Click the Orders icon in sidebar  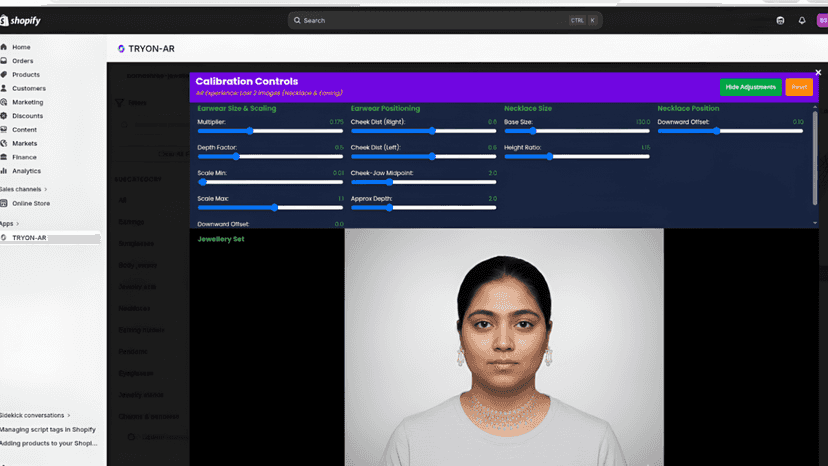[x=4, y=61]
